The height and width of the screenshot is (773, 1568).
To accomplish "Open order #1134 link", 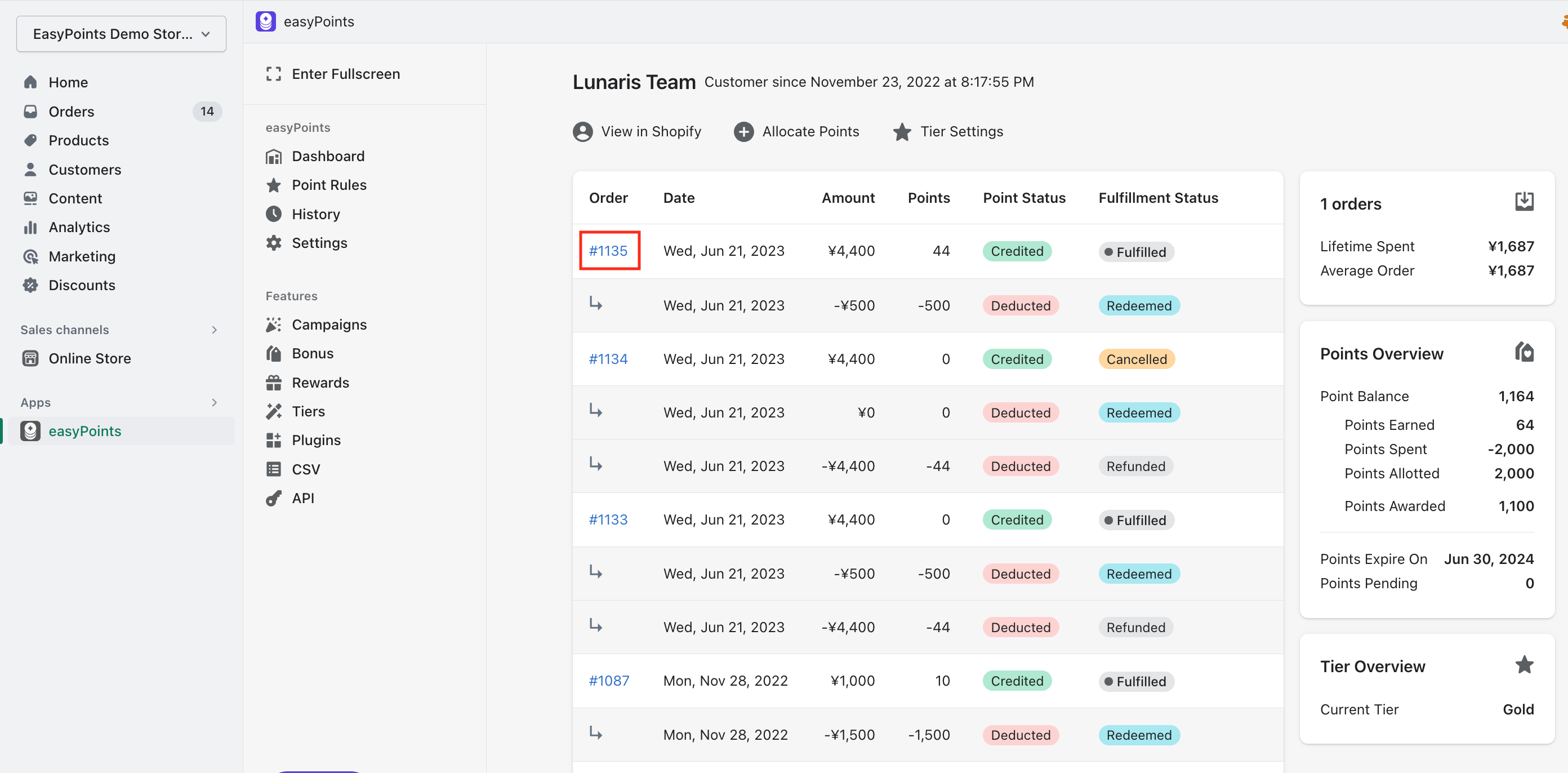I will pyautogui.click(x=608, y=359).
